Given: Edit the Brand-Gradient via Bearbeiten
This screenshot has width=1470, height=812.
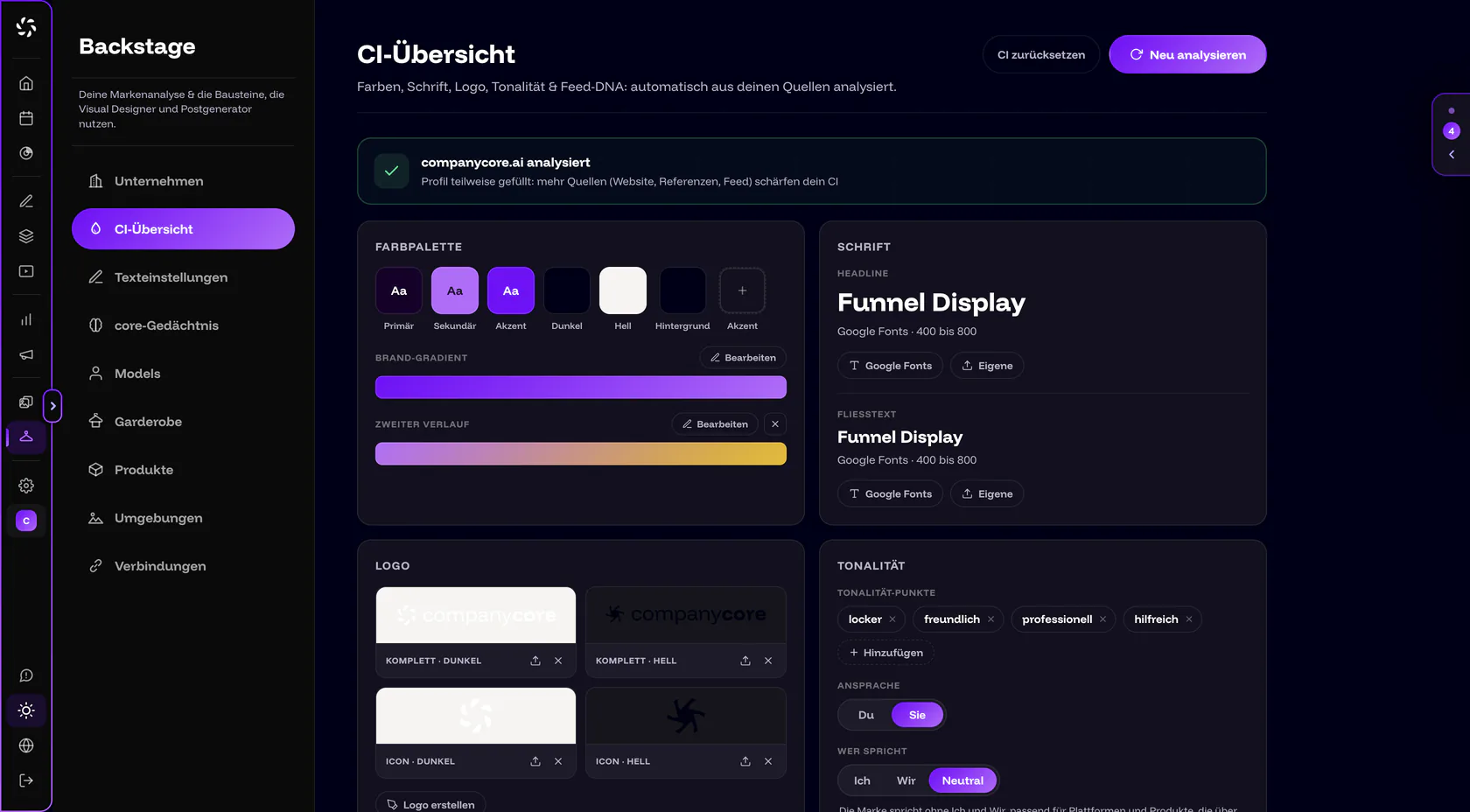Looking at the screenshot, I should (x=743, y=358).
